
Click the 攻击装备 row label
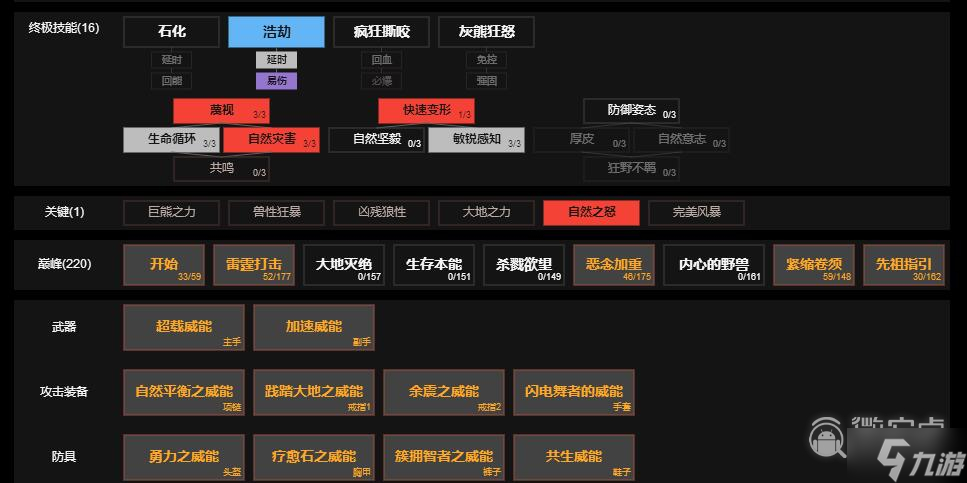pyautogui.click(x=64, y=392)
